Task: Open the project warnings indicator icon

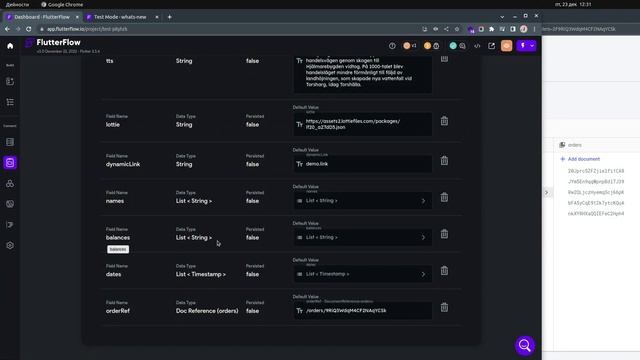Action: click(x=427, y=46)
